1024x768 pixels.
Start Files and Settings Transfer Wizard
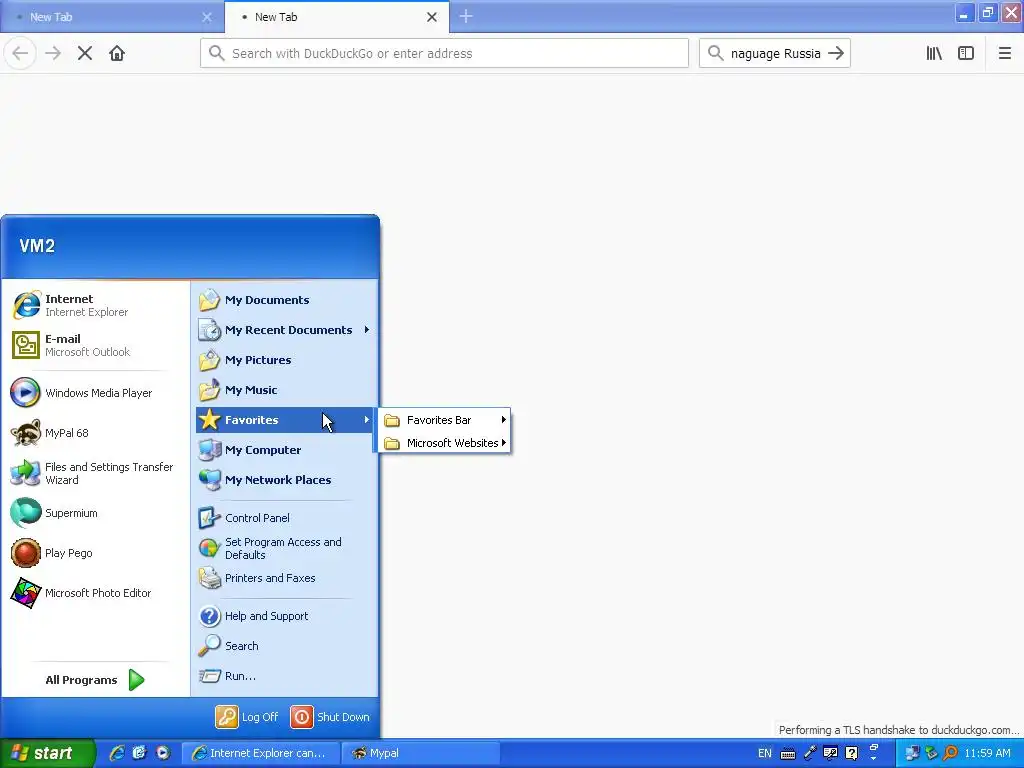pyautogui.click(x=97, y=473)
